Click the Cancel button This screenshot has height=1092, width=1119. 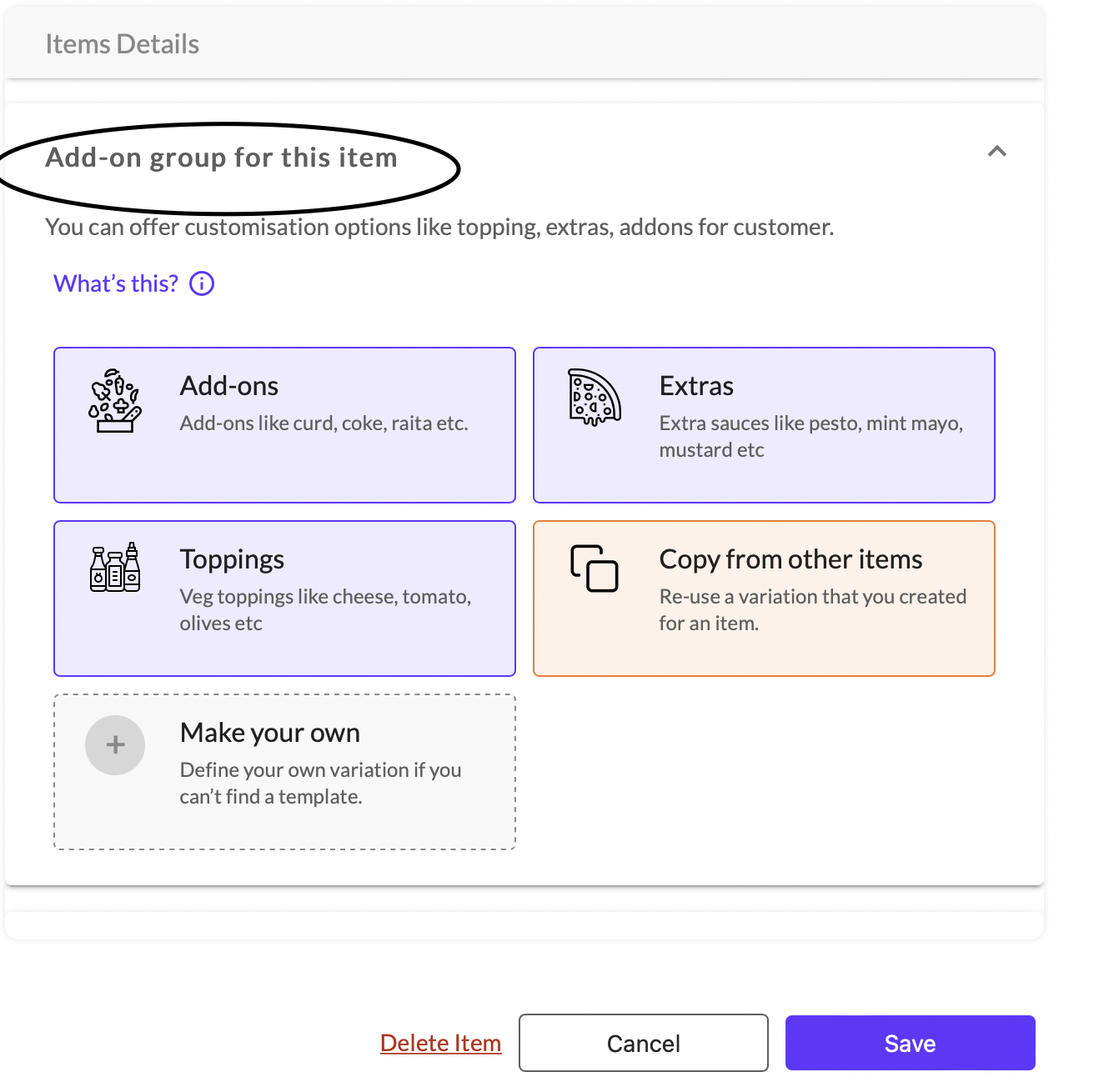tap(644, 1043)
